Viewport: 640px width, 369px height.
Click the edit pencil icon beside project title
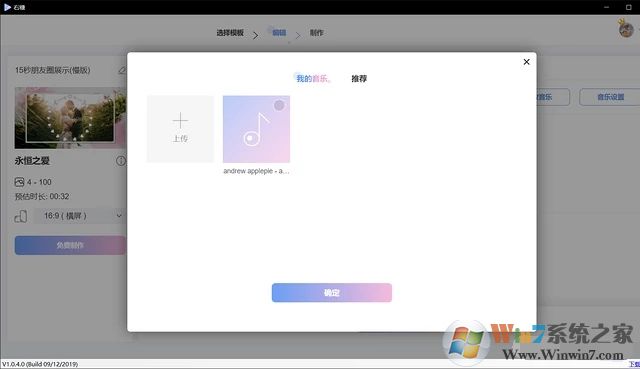[x=122, y=70]
